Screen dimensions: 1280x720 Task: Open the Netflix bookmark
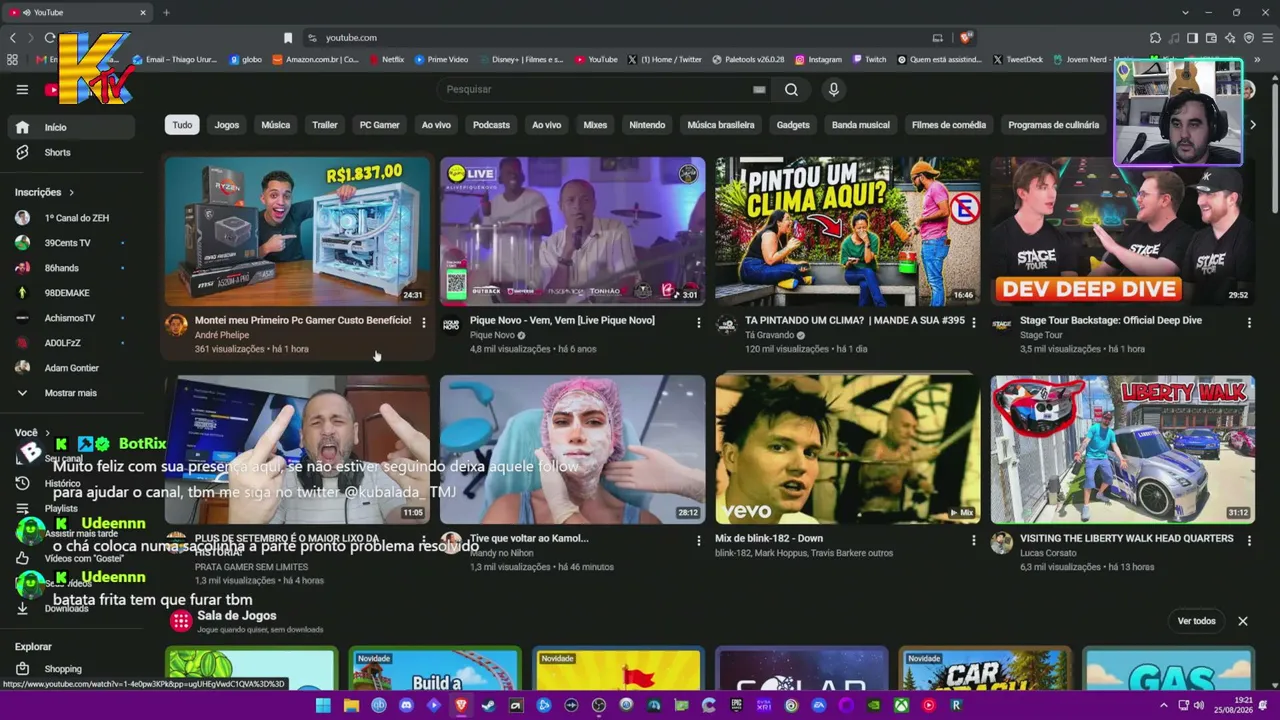click(x=387, y=60)
